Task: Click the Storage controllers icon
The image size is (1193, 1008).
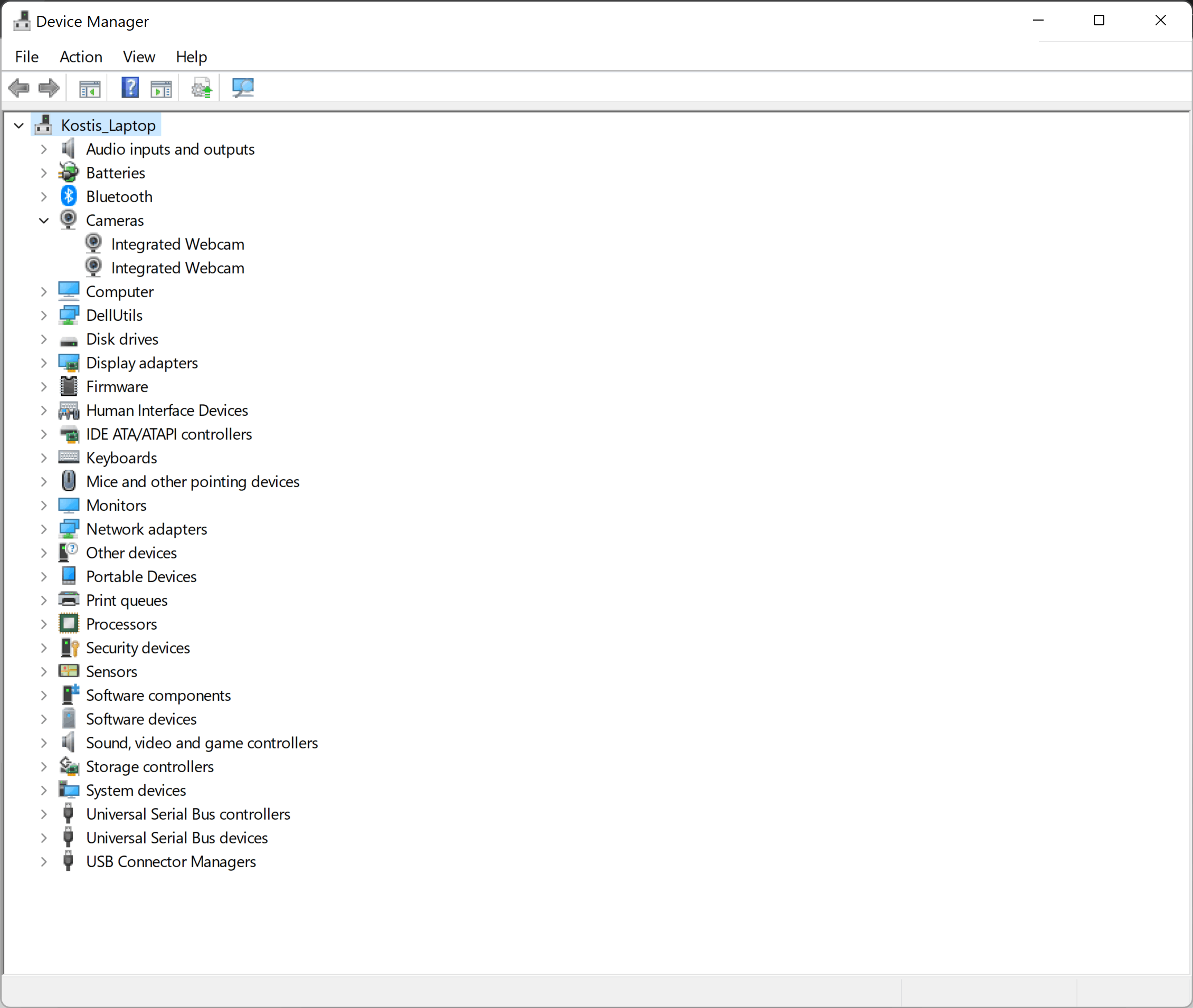Action: click(69, 766)
